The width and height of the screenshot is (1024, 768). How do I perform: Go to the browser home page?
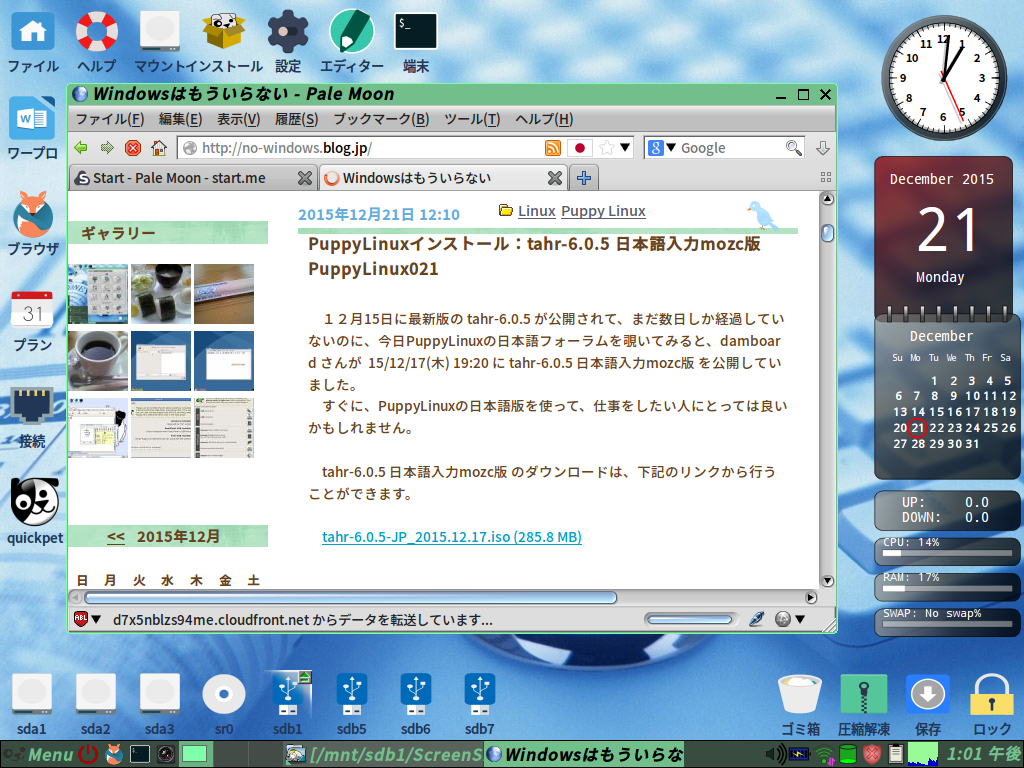159,148
